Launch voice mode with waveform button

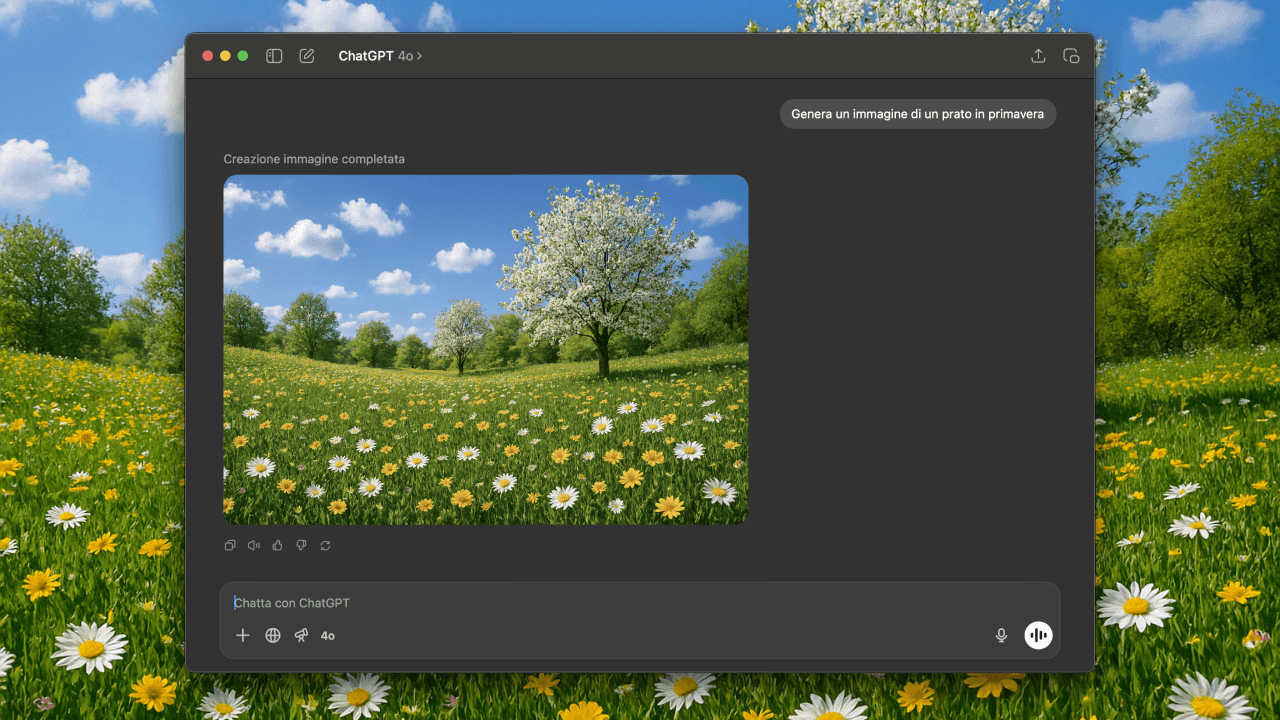tap(1038, 635)
